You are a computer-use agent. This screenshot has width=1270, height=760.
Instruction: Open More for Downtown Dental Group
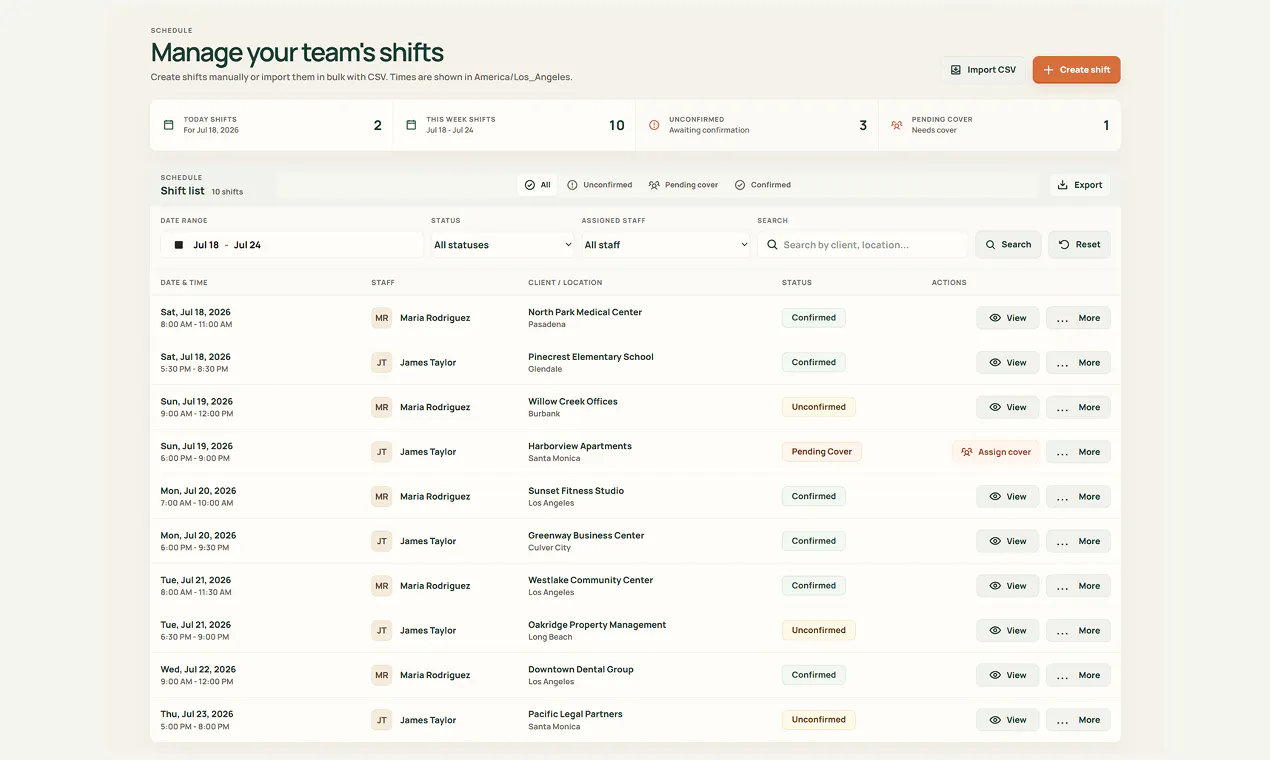pyautogui.click(x=1078, y=675)
